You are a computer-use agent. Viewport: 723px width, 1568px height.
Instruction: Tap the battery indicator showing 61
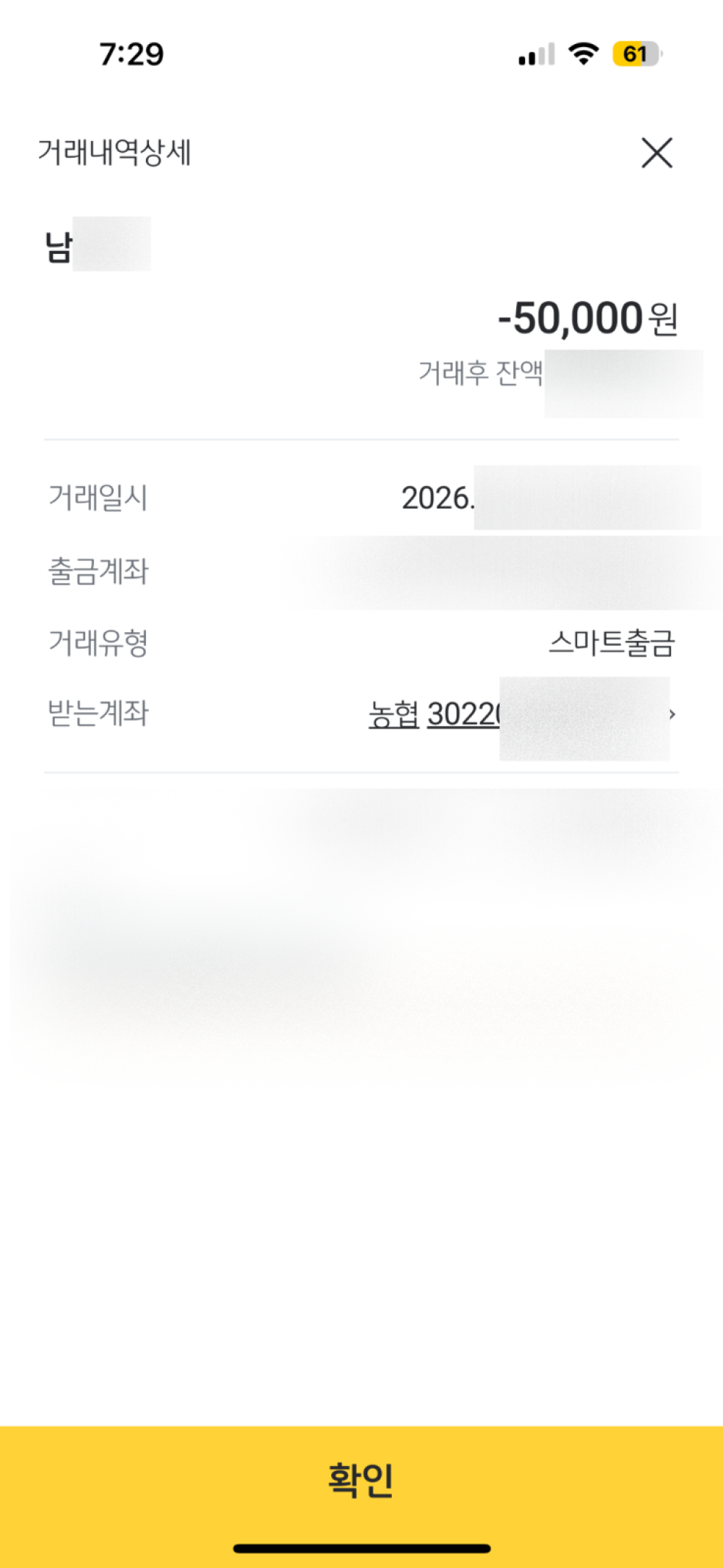point(636,54)
